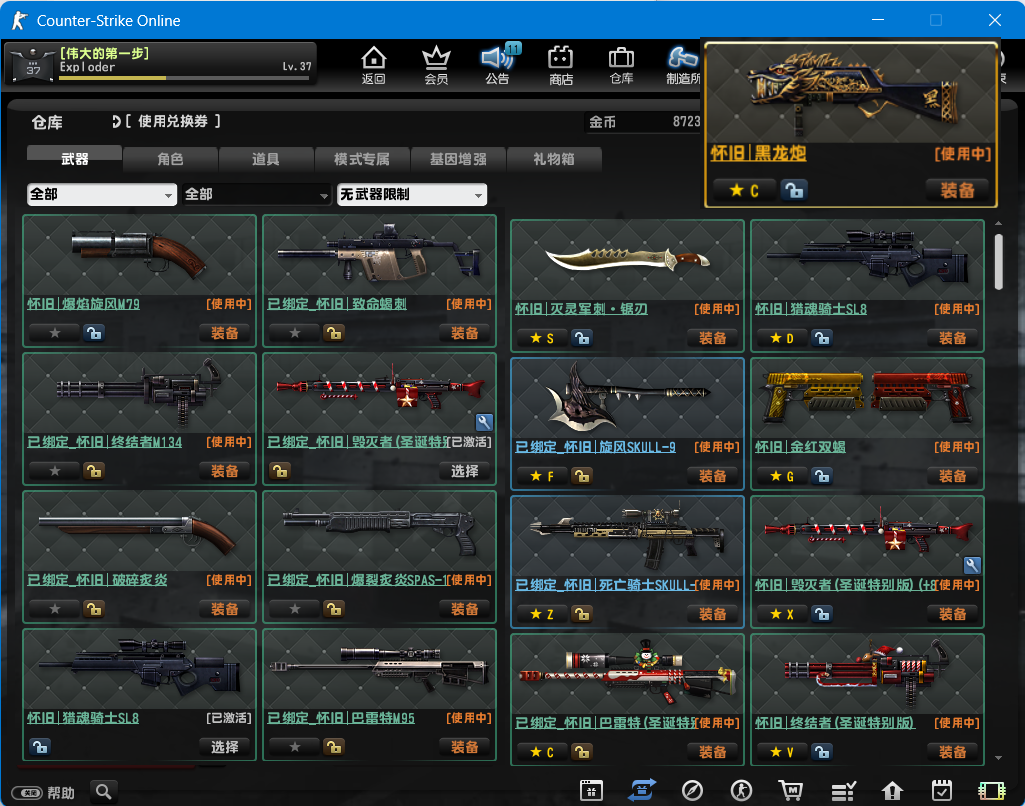Open the shopping cart icon
Screen dimensions: 1025x806
point(791,790)
